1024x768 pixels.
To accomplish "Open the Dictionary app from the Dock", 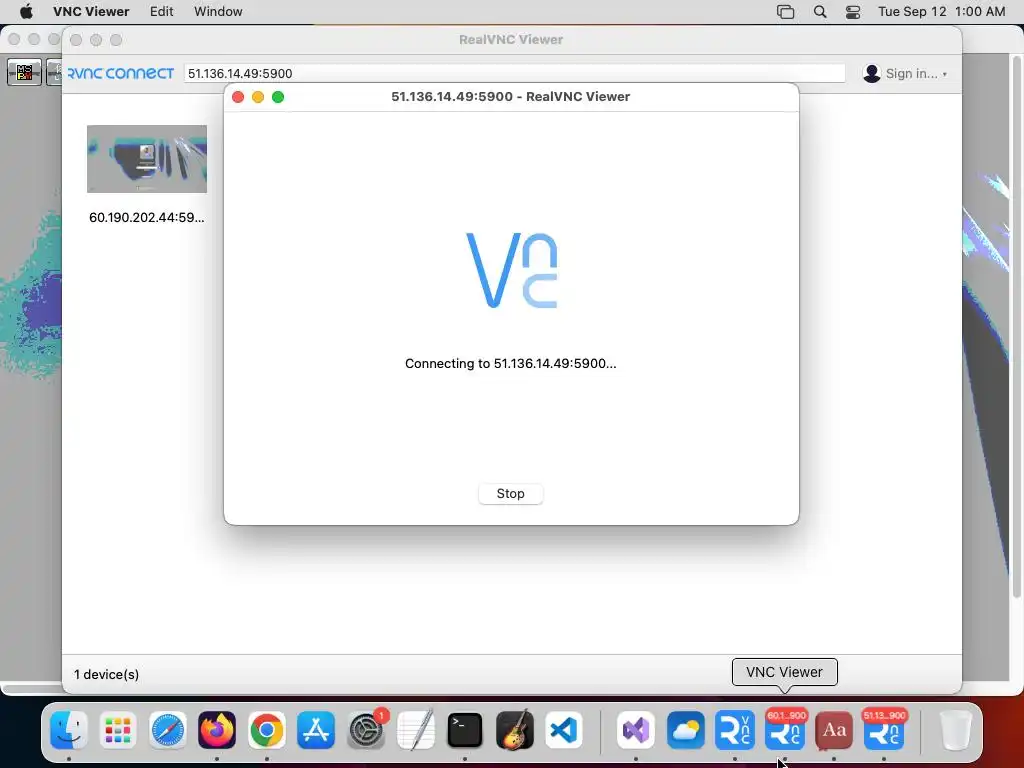I will click(834, 730).
